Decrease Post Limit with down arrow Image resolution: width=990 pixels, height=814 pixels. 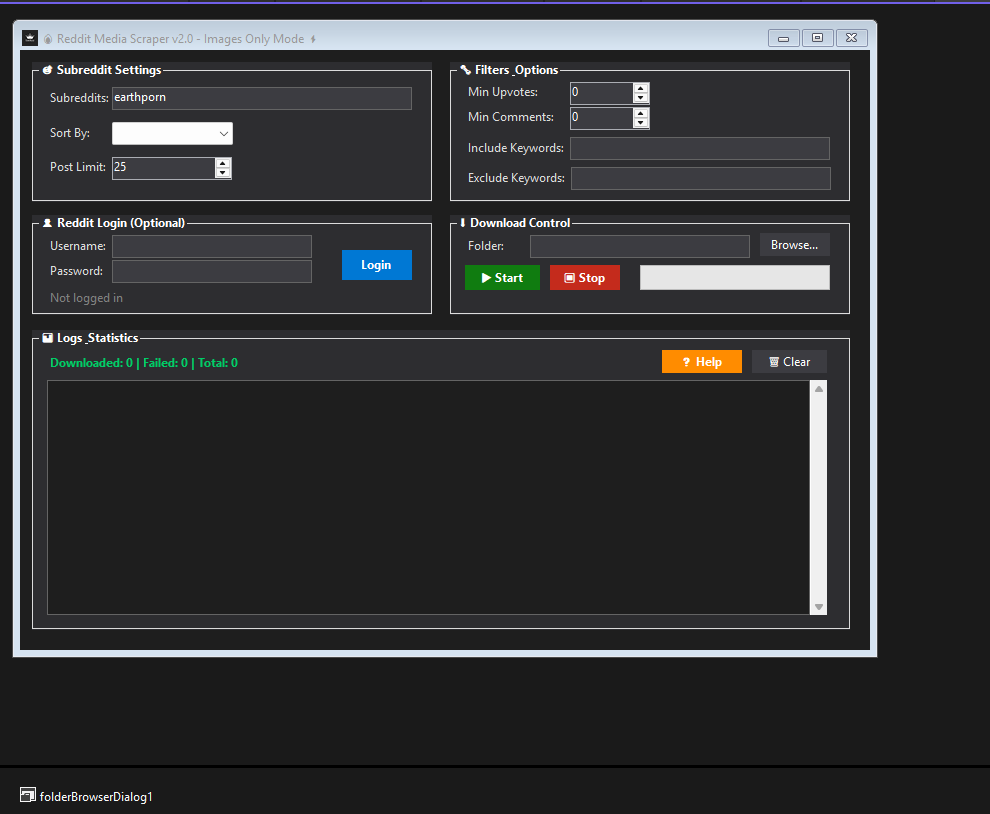tap(223, 173)
